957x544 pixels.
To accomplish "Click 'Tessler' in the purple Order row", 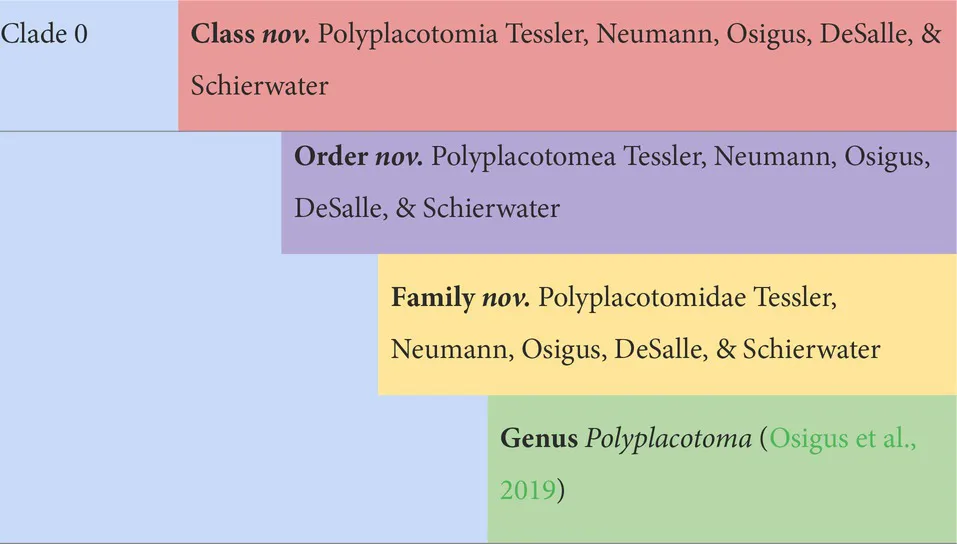I will pos(666,158).
